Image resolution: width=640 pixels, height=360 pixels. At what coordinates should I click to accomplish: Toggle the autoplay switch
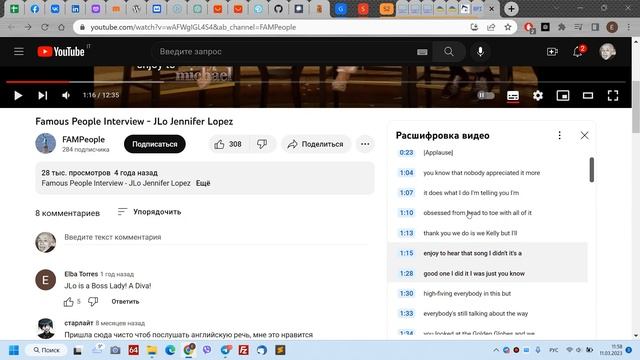coord(486,95)
